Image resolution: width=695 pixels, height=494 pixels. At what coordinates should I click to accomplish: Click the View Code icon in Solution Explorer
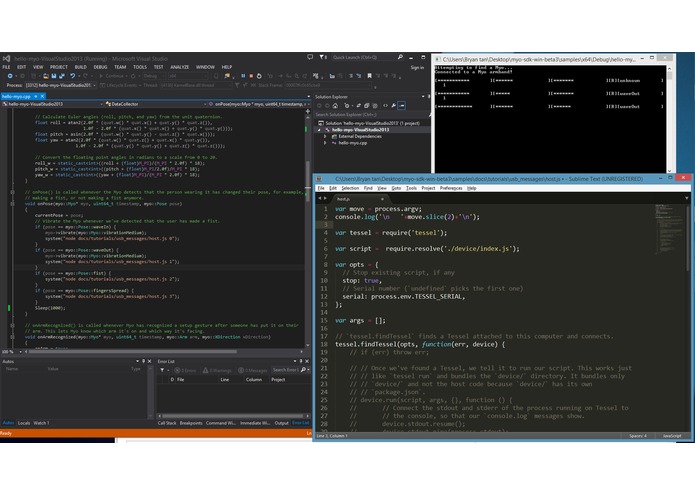click(385, 105)
